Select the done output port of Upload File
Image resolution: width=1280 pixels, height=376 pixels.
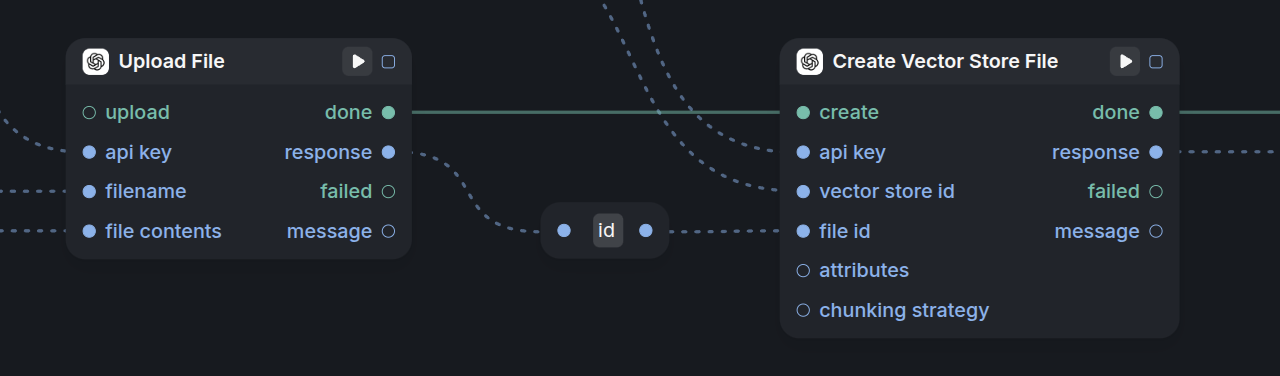(x=388, y=112)
